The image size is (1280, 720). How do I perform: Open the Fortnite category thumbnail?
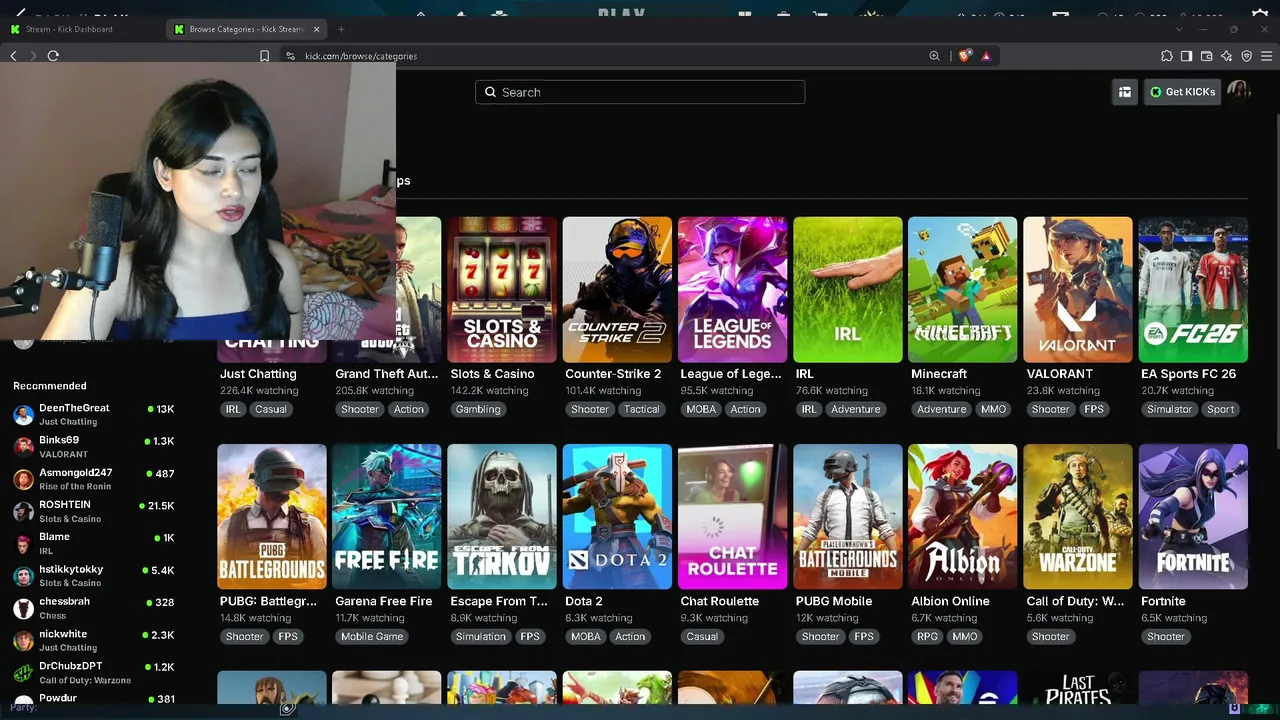(1193, 517)
